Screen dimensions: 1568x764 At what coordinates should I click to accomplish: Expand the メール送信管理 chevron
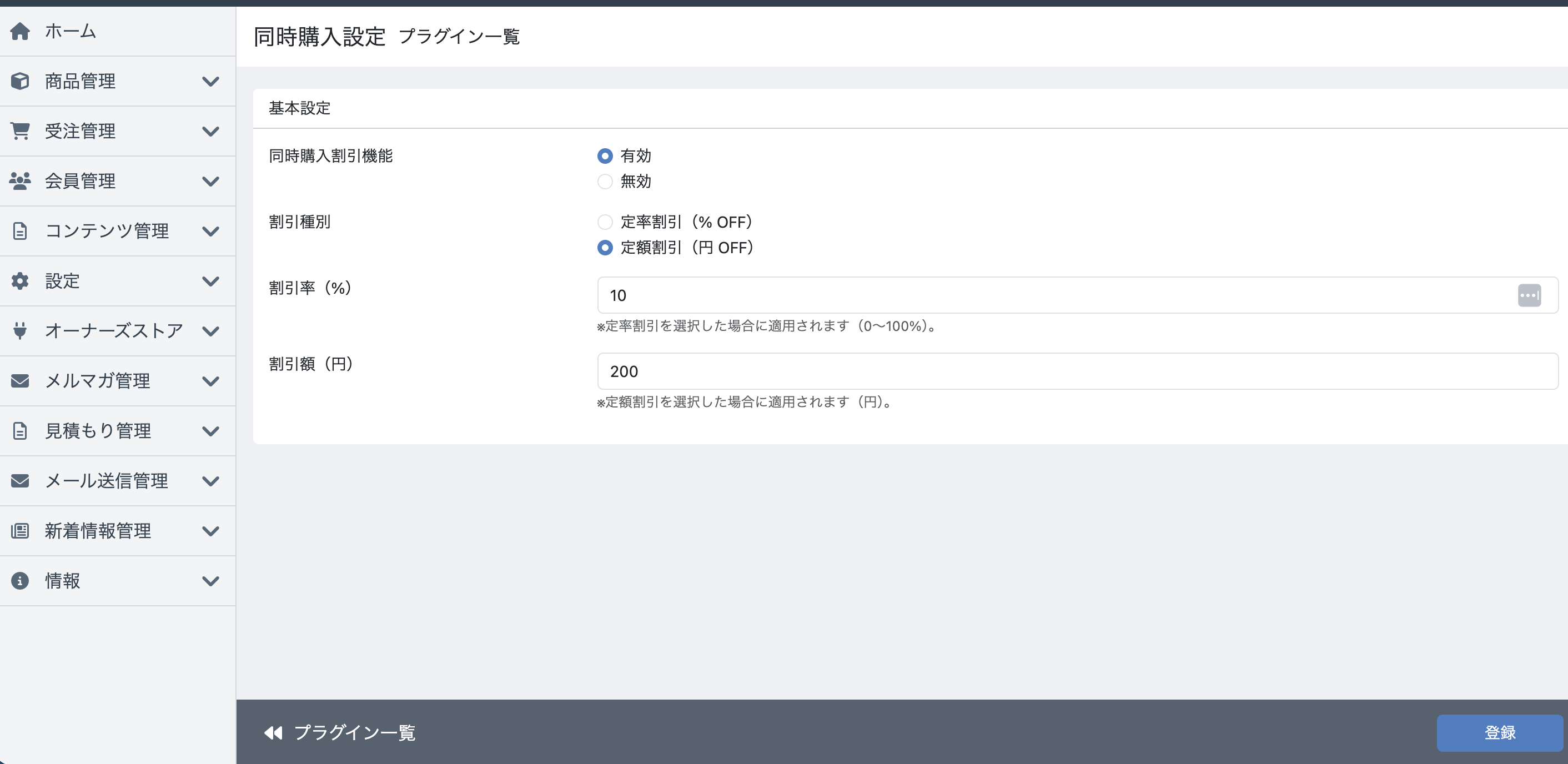click(210, 480)
